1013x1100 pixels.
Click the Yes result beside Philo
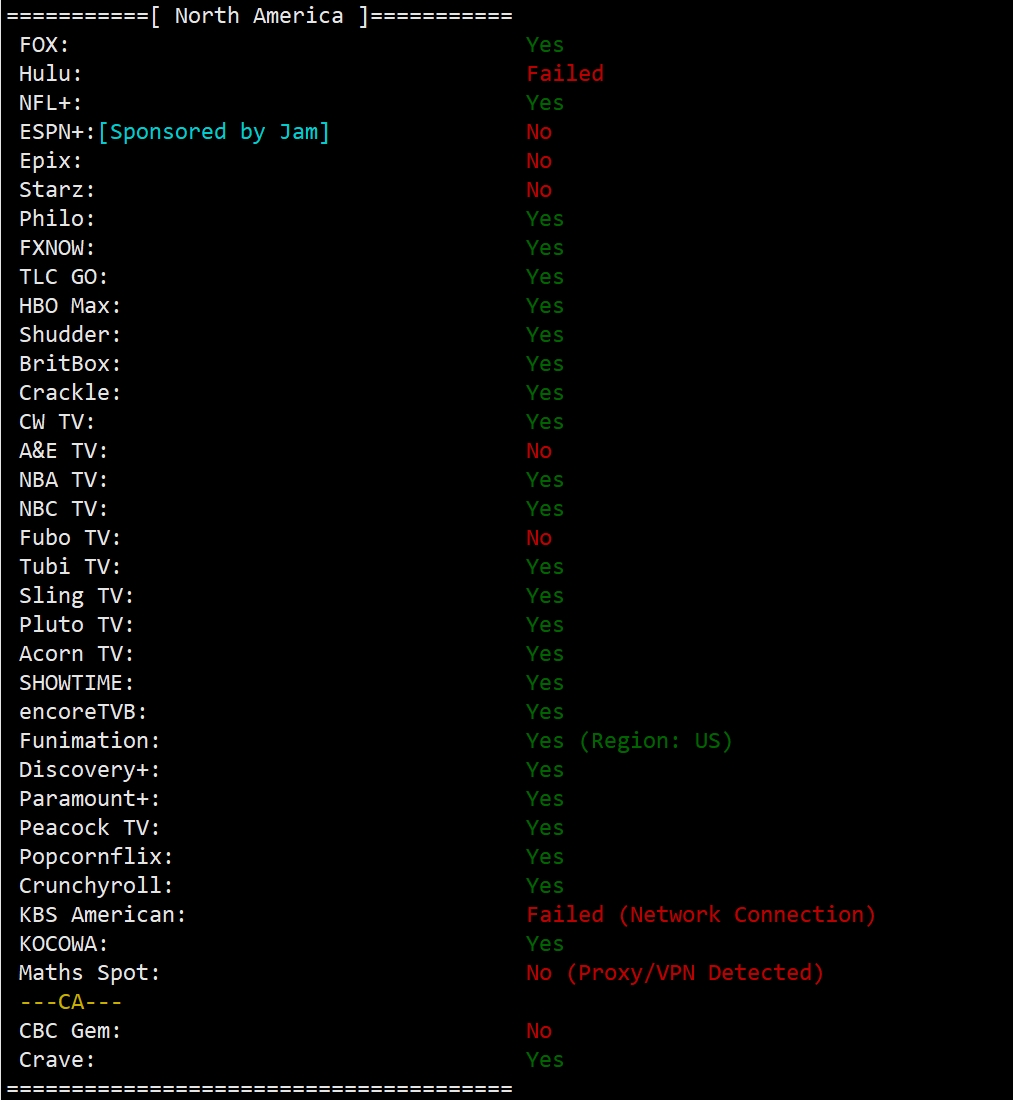(x=545, y=219)
